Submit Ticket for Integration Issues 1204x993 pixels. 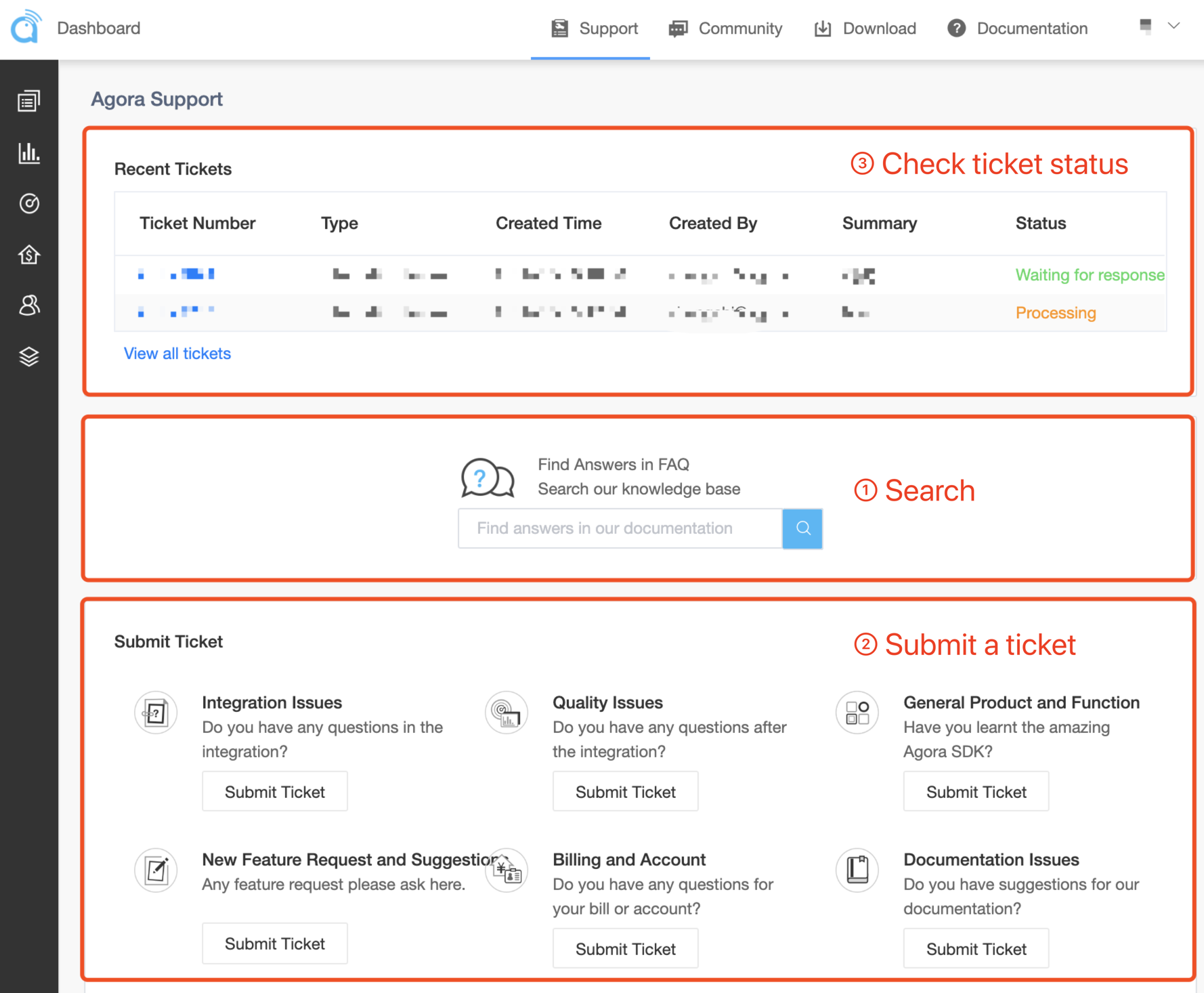pyautogui.click(x=275, y=792)
